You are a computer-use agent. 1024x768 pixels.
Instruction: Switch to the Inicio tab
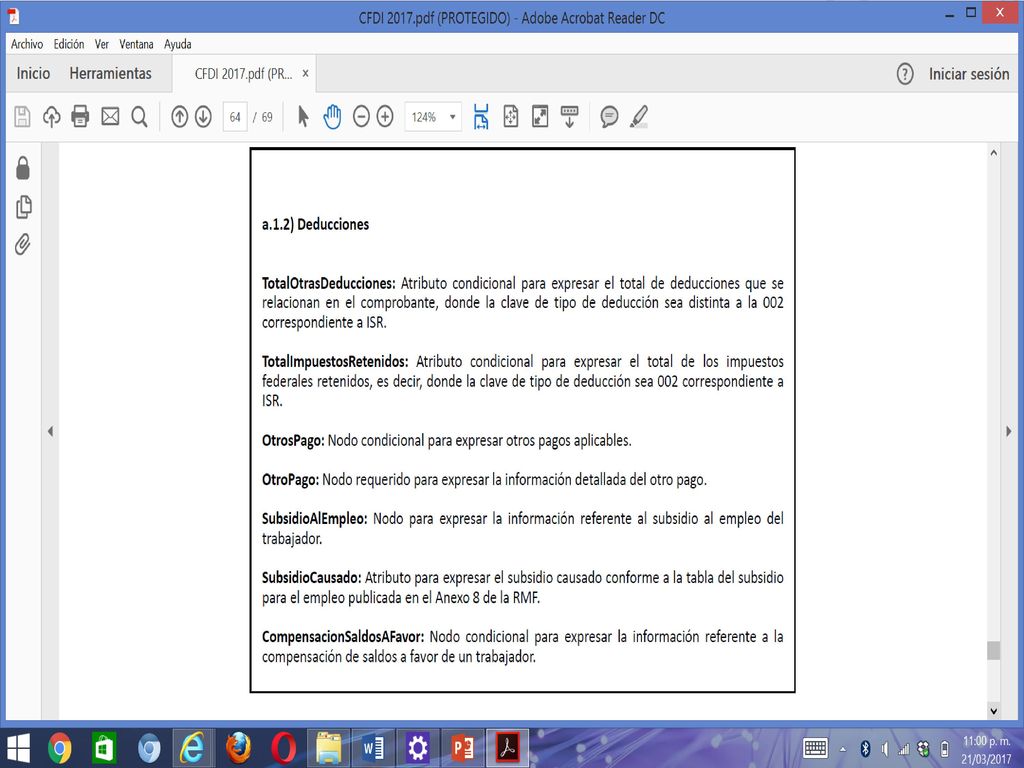(33, 73)
